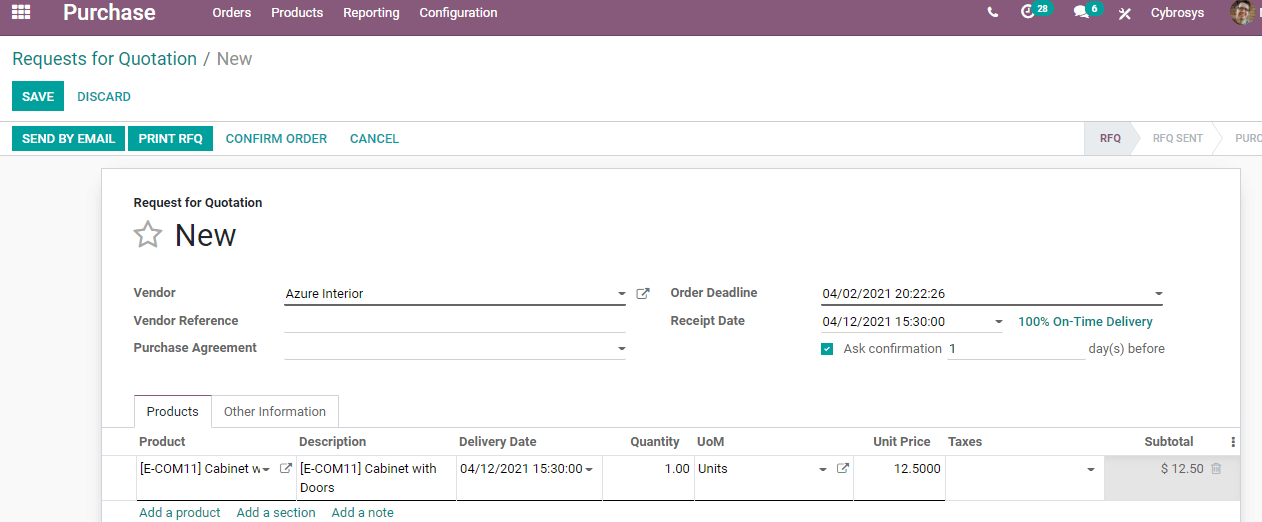Expand the Vendor dropdown arrow
Image resolution: width=1262 pixels, height=522 pixels.
click(621, 294)
